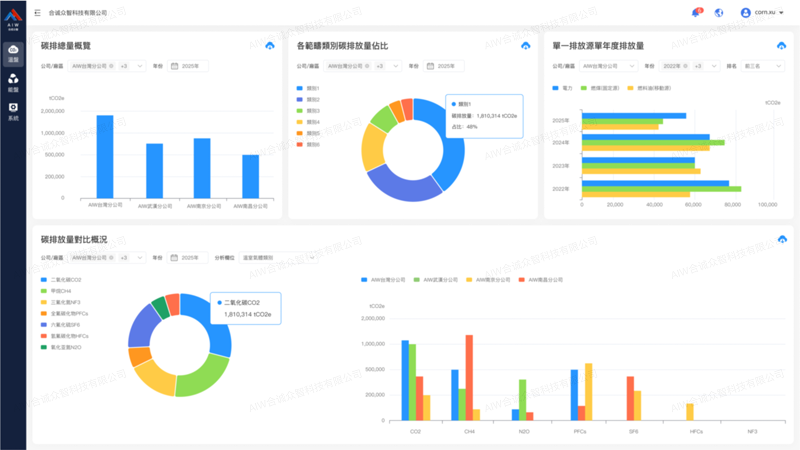Click cloud download icon in 單一排放源單年度排放量
The height and width of the screenshot is (450, 800).
[781, 46]
